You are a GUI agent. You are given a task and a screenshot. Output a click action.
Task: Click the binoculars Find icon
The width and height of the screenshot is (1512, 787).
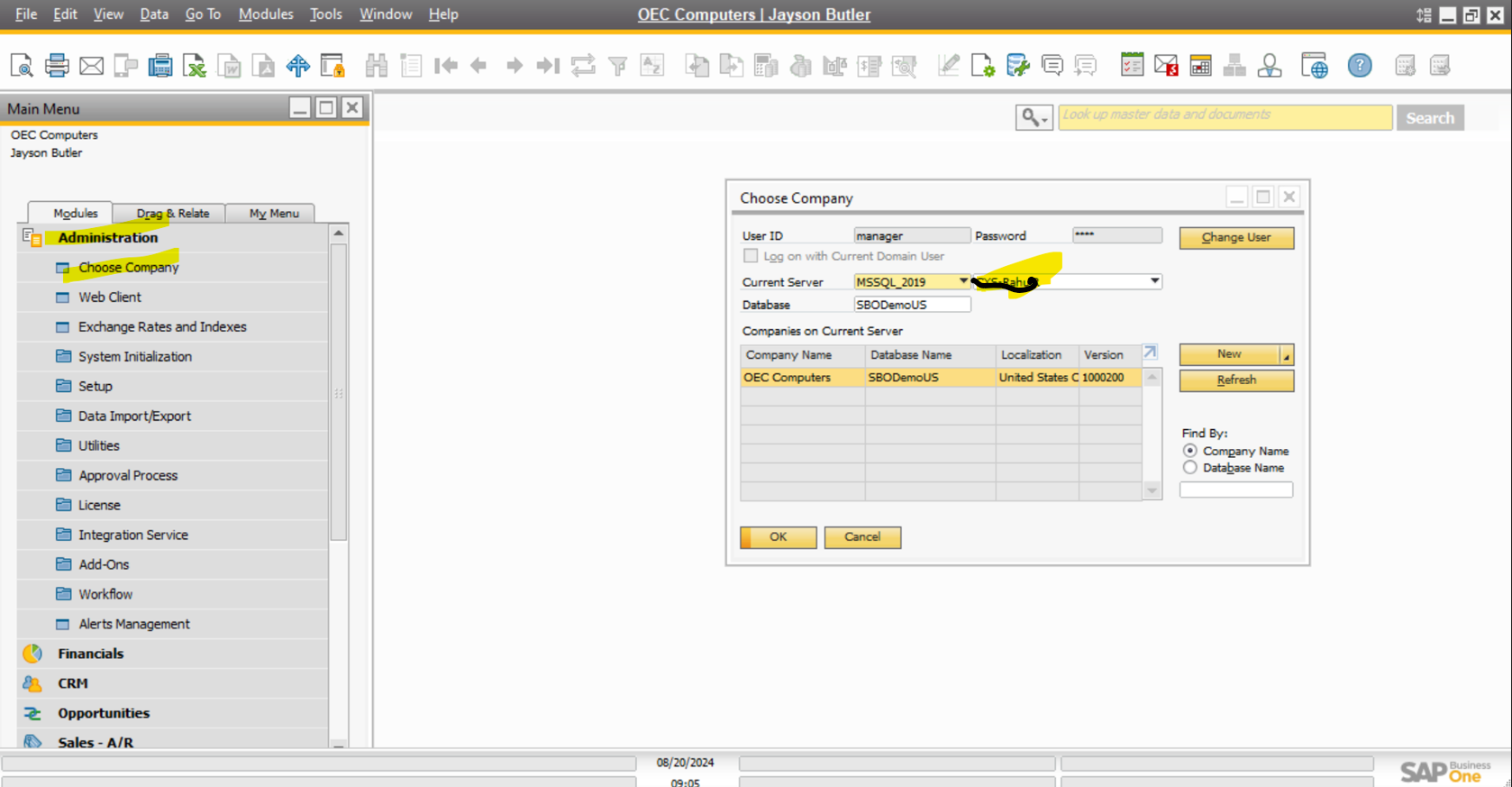click(x=377, y=65)
